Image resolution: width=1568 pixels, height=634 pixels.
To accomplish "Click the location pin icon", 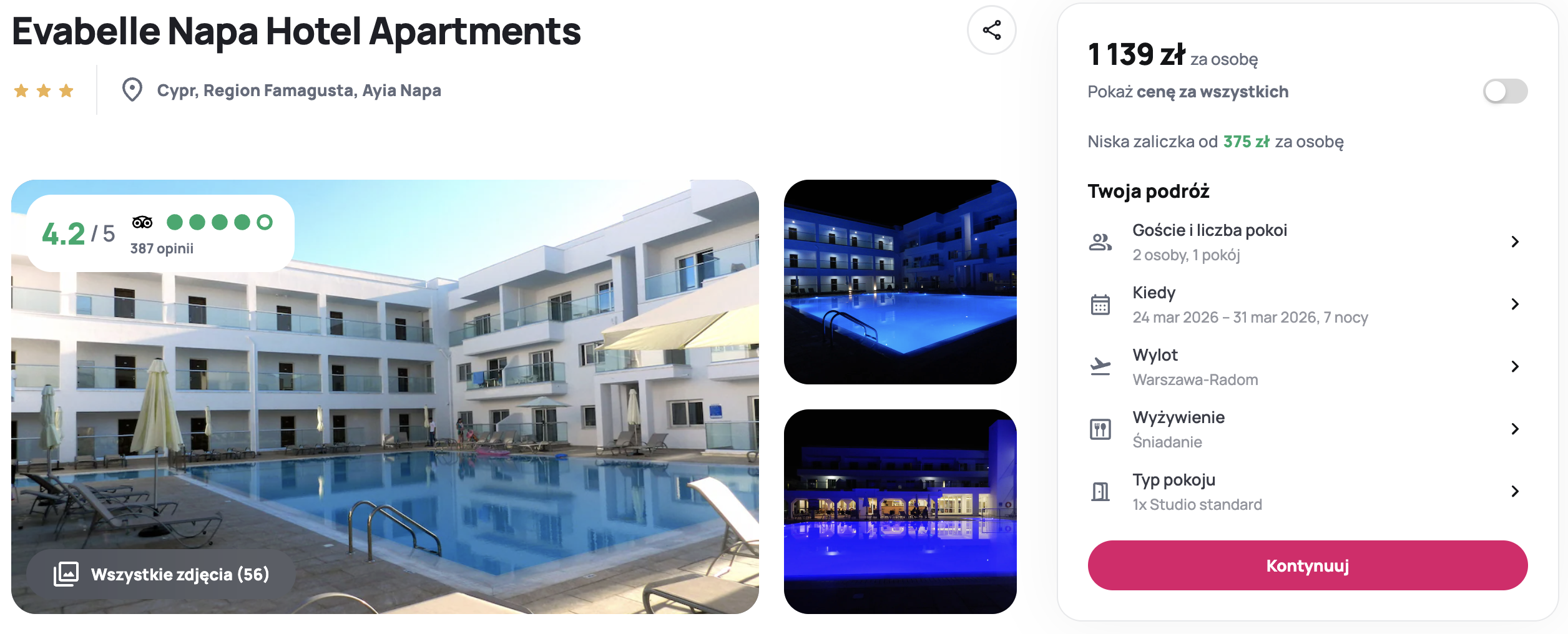I will click(x=132, y=90).
